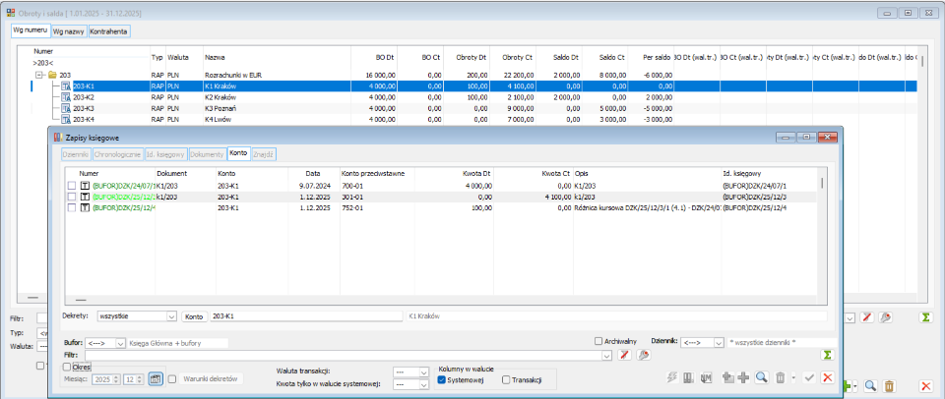Open the filter constructor wrench icon
This screenshot has width=945, height=399.
coord(643,356)
